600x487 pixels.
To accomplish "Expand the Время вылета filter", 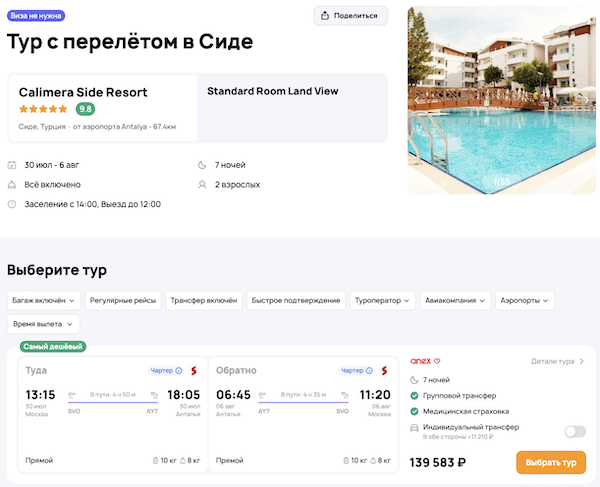I will pyautogui.click(x=43, y=324).
